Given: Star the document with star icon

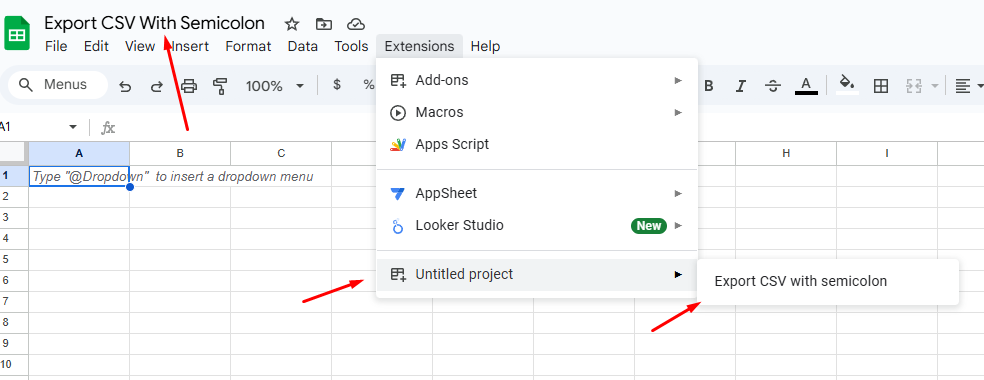Looking at the screenshot, I should click(291, 24).
